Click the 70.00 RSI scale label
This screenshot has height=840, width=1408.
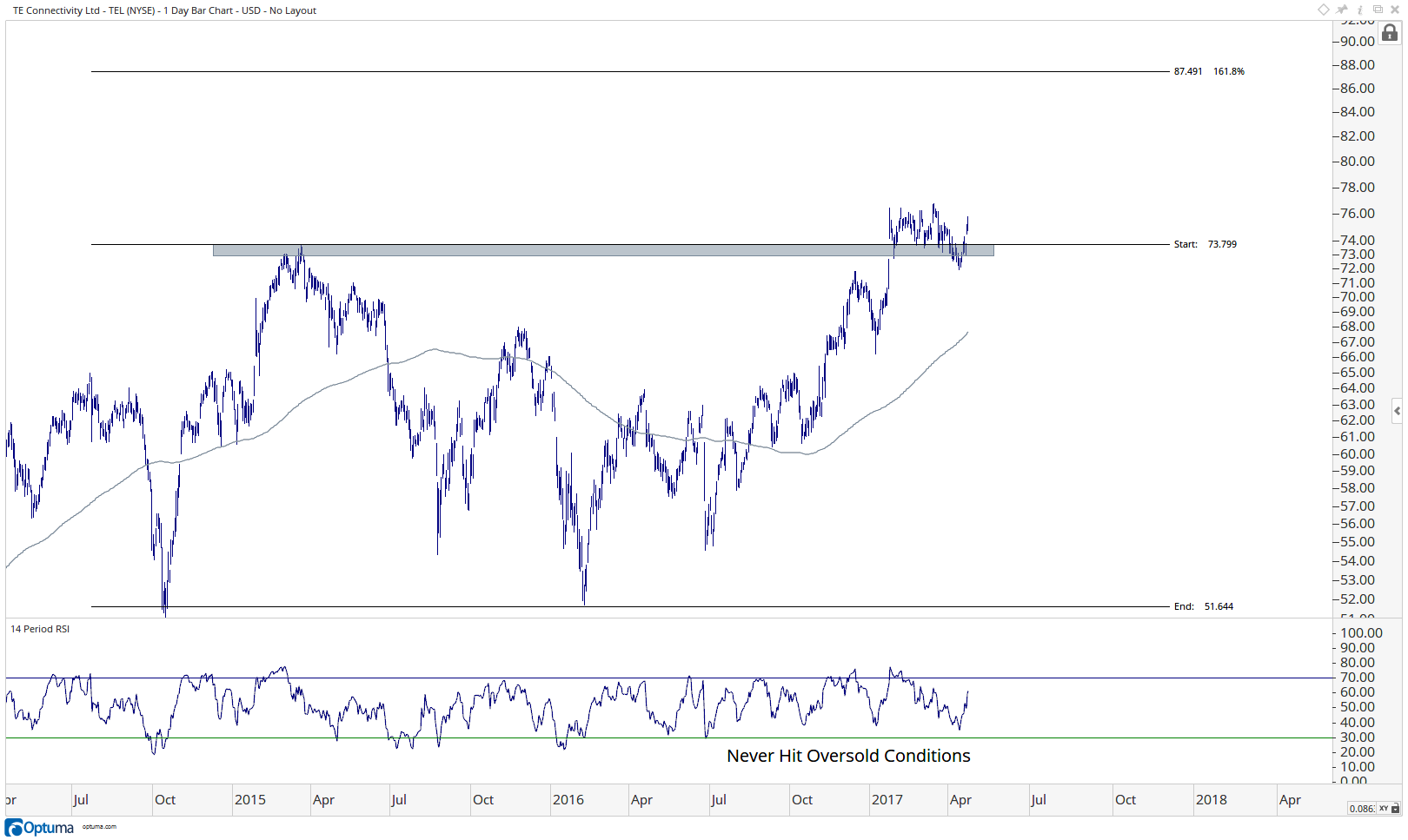click(1358, 678)
